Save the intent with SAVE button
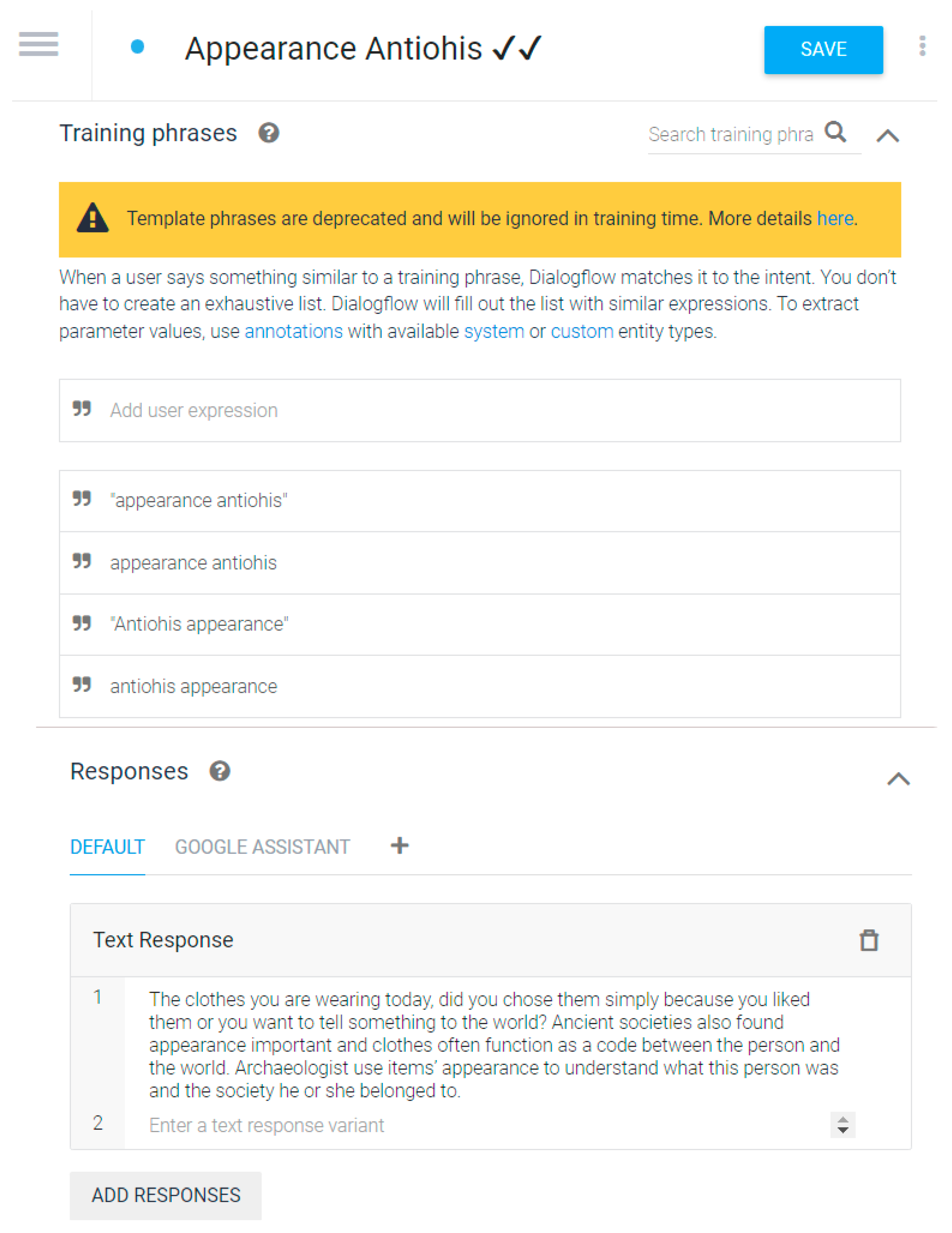This screenshot has height=1233, width=952. [x=823, y=50]
